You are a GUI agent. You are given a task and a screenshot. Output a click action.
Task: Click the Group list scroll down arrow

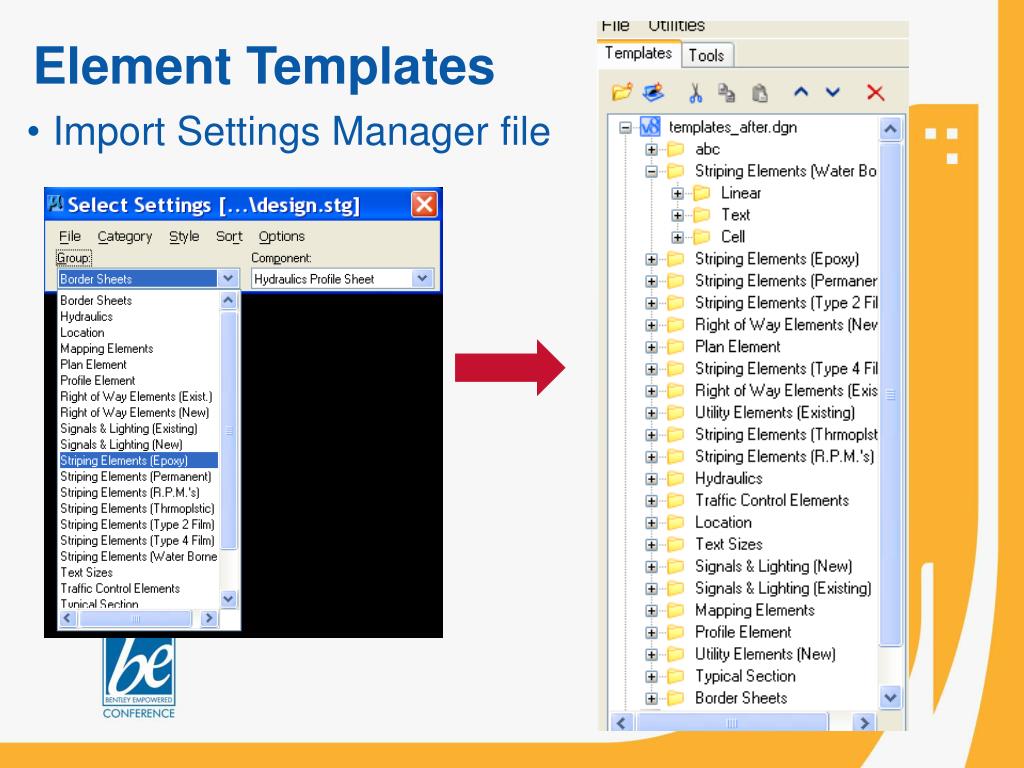(x=229, y=598)
